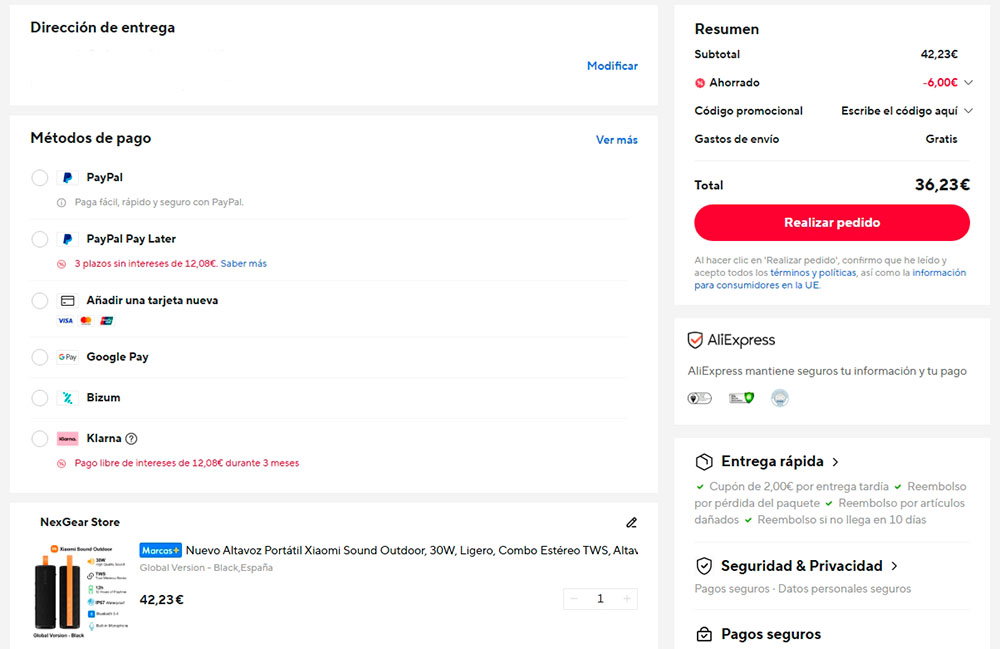Click 'Paga fácil, rápido y seguro con PayPal' text
Image resolution: width=1000 pixels, height=649 pixels.
[159, 203]
